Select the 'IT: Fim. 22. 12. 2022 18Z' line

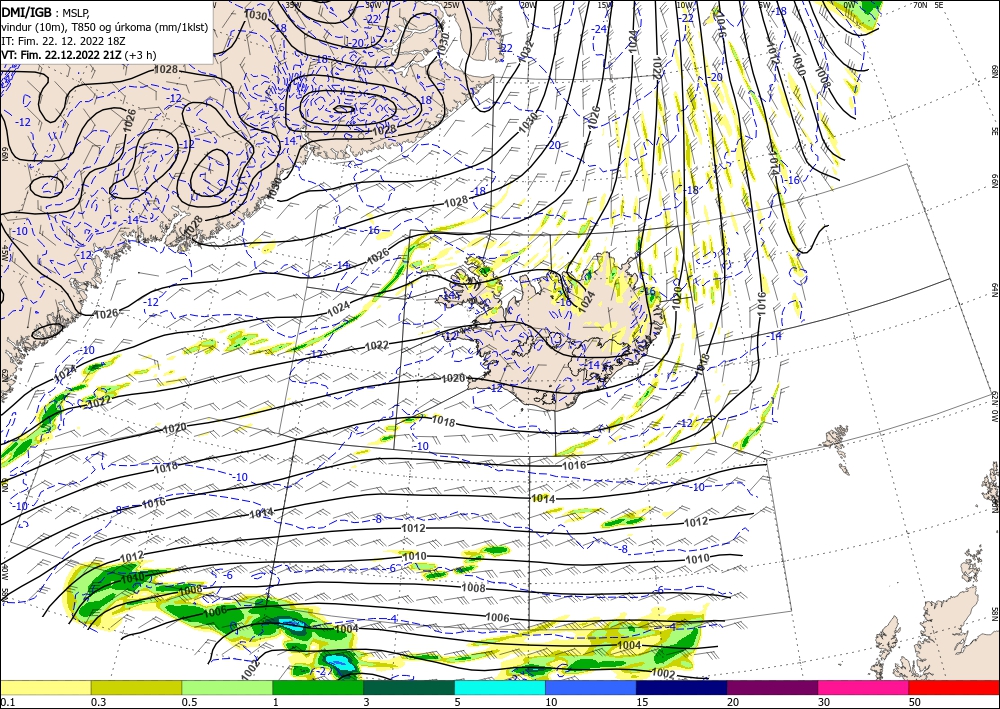[x=61, y=41]
